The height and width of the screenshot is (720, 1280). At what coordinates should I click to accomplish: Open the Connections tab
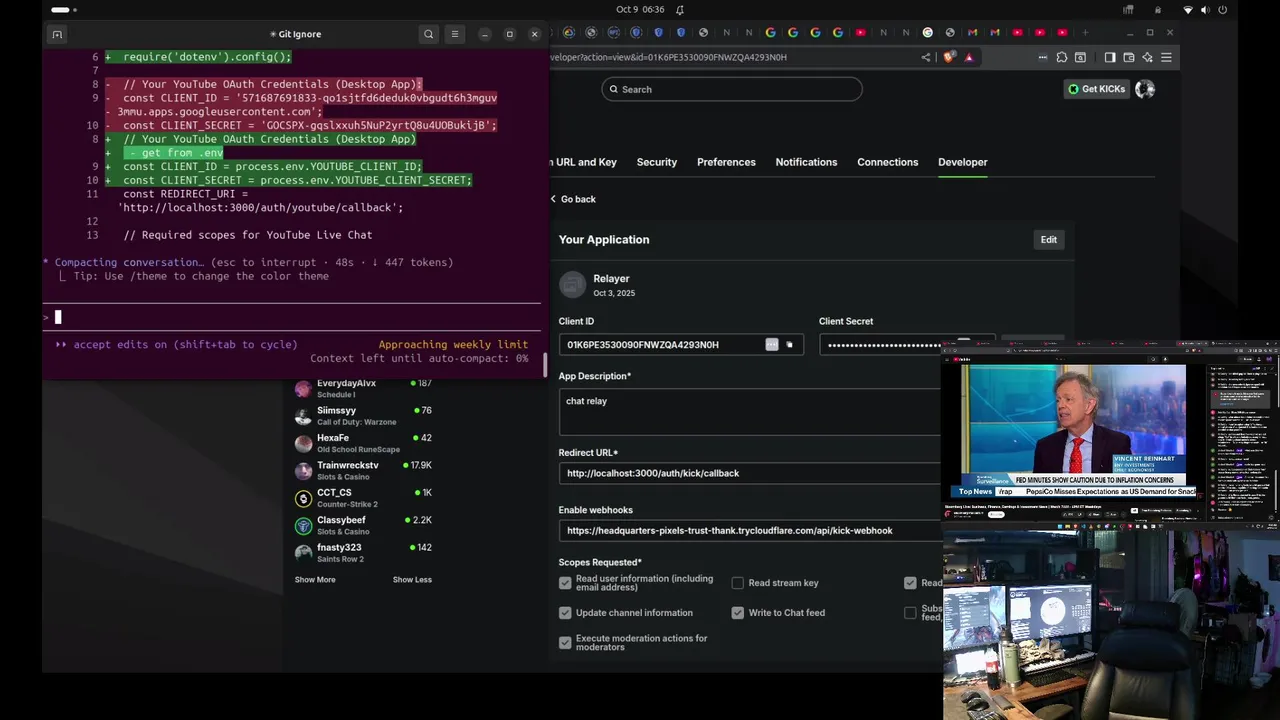coord(887,162)
